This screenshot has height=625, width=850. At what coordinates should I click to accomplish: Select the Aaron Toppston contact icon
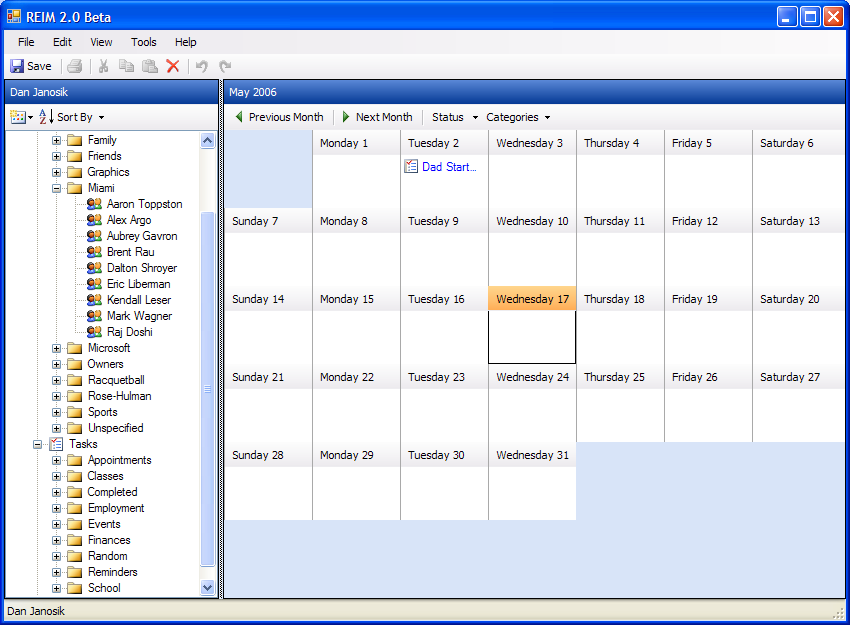94,204
